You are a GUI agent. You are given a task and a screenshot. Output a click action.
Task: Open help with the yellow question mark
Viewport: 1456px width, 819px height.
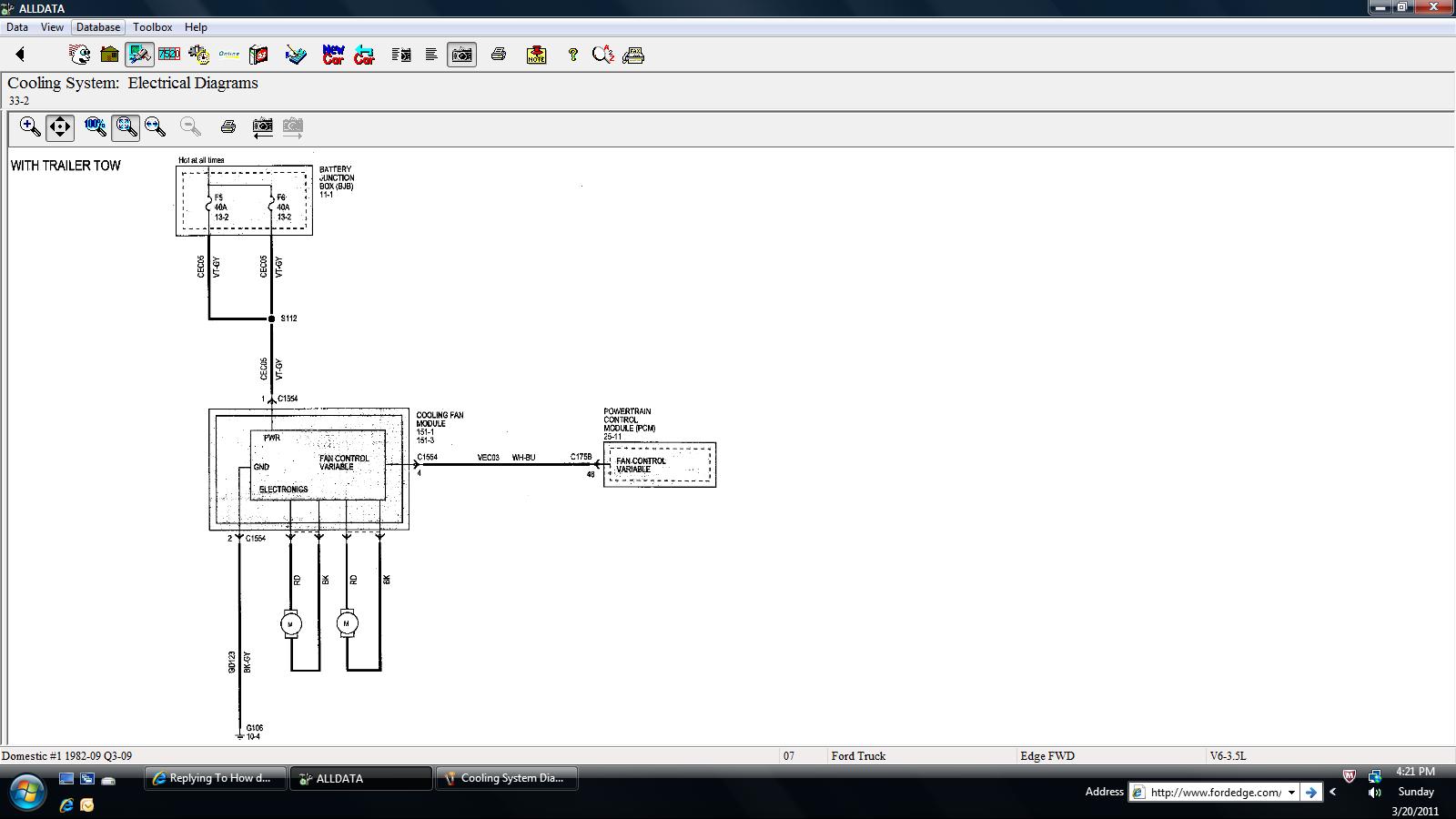tap(572, 55)
